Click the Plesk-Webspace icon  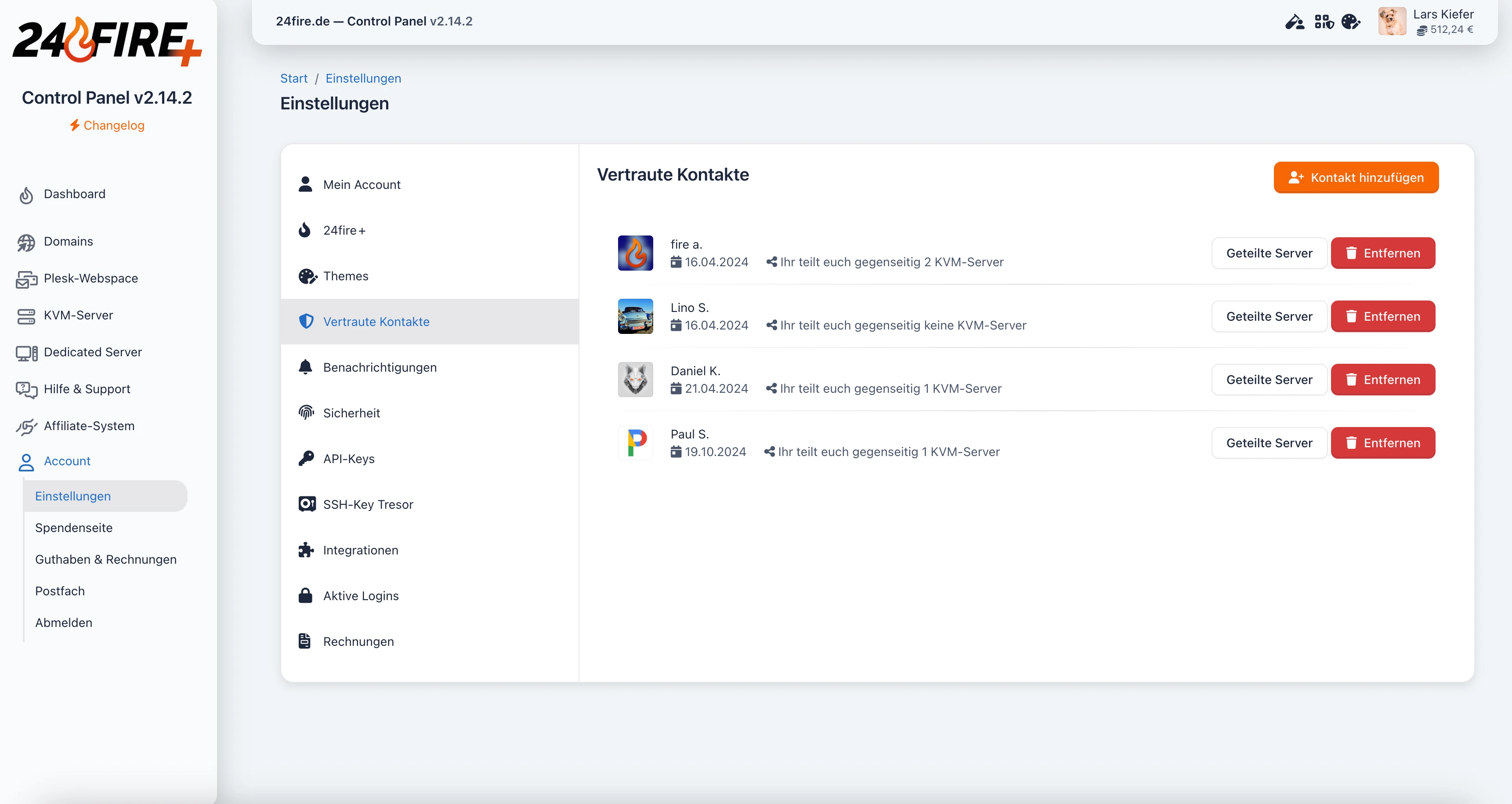pos(26,279)
